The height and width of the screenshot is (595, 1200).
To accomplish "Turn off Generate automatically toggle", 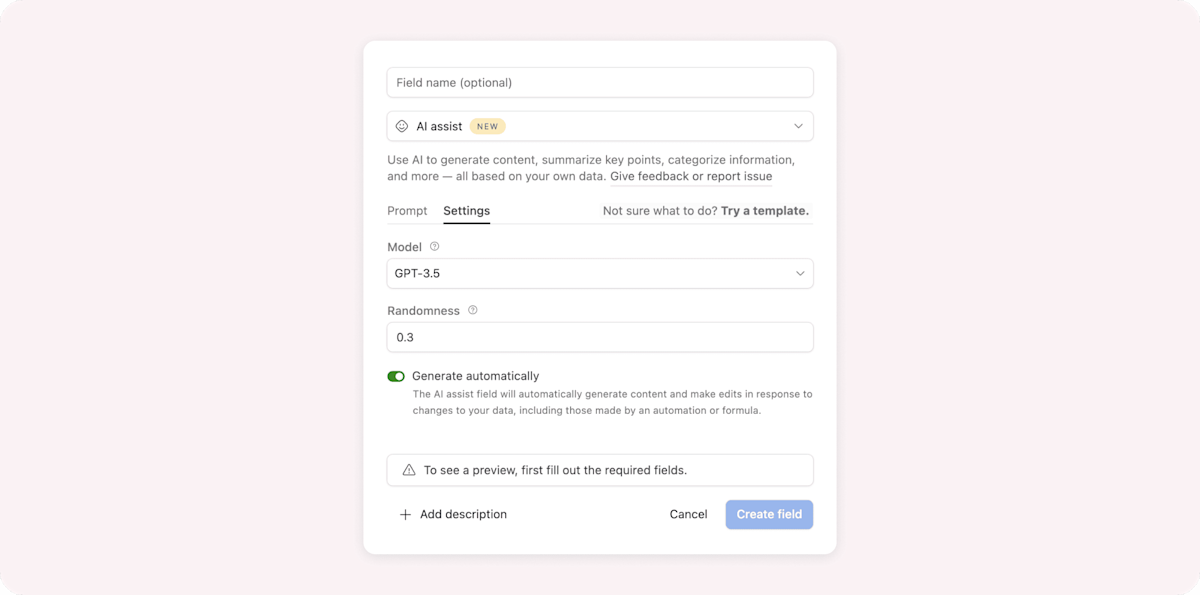I will pyautogui.click(x=396, y=377).
